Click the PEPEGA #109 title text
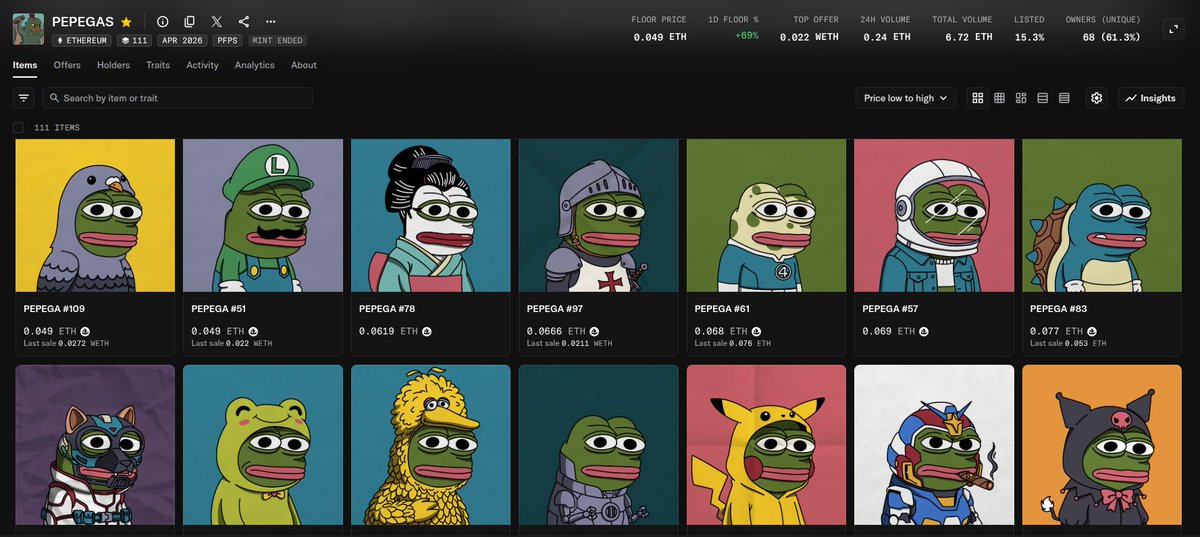The height and width of the screenshot is (537, 1200). tap(53, 309)
